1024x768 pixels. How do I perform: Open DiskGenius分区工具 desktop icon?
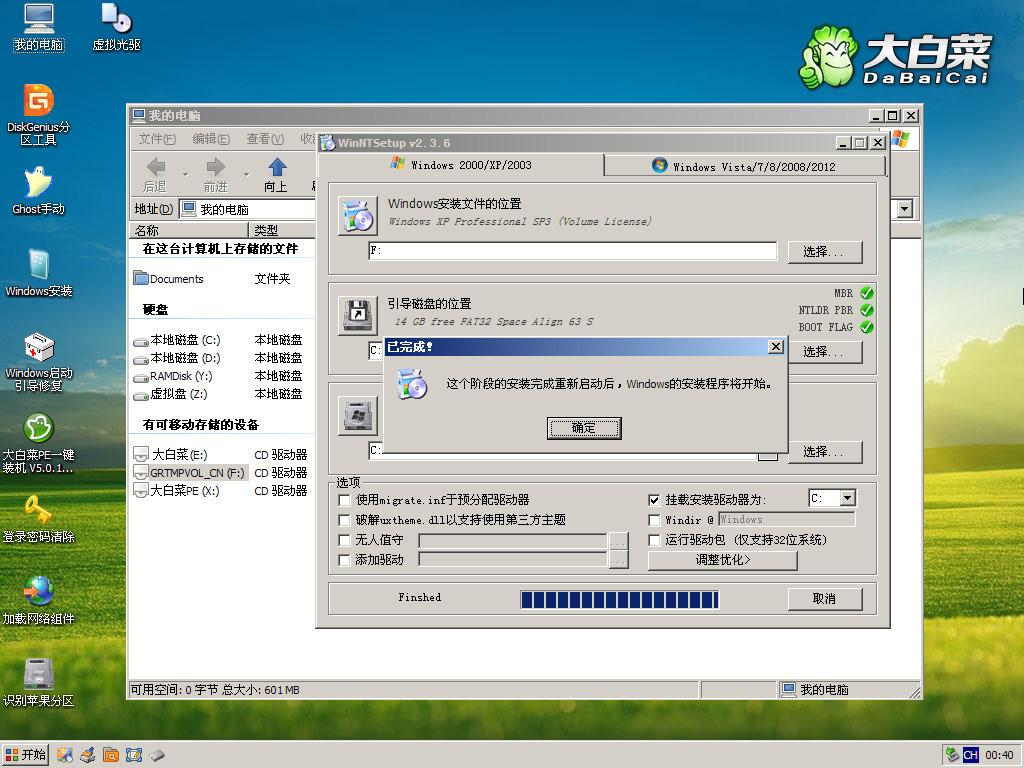tap(38, 102)
